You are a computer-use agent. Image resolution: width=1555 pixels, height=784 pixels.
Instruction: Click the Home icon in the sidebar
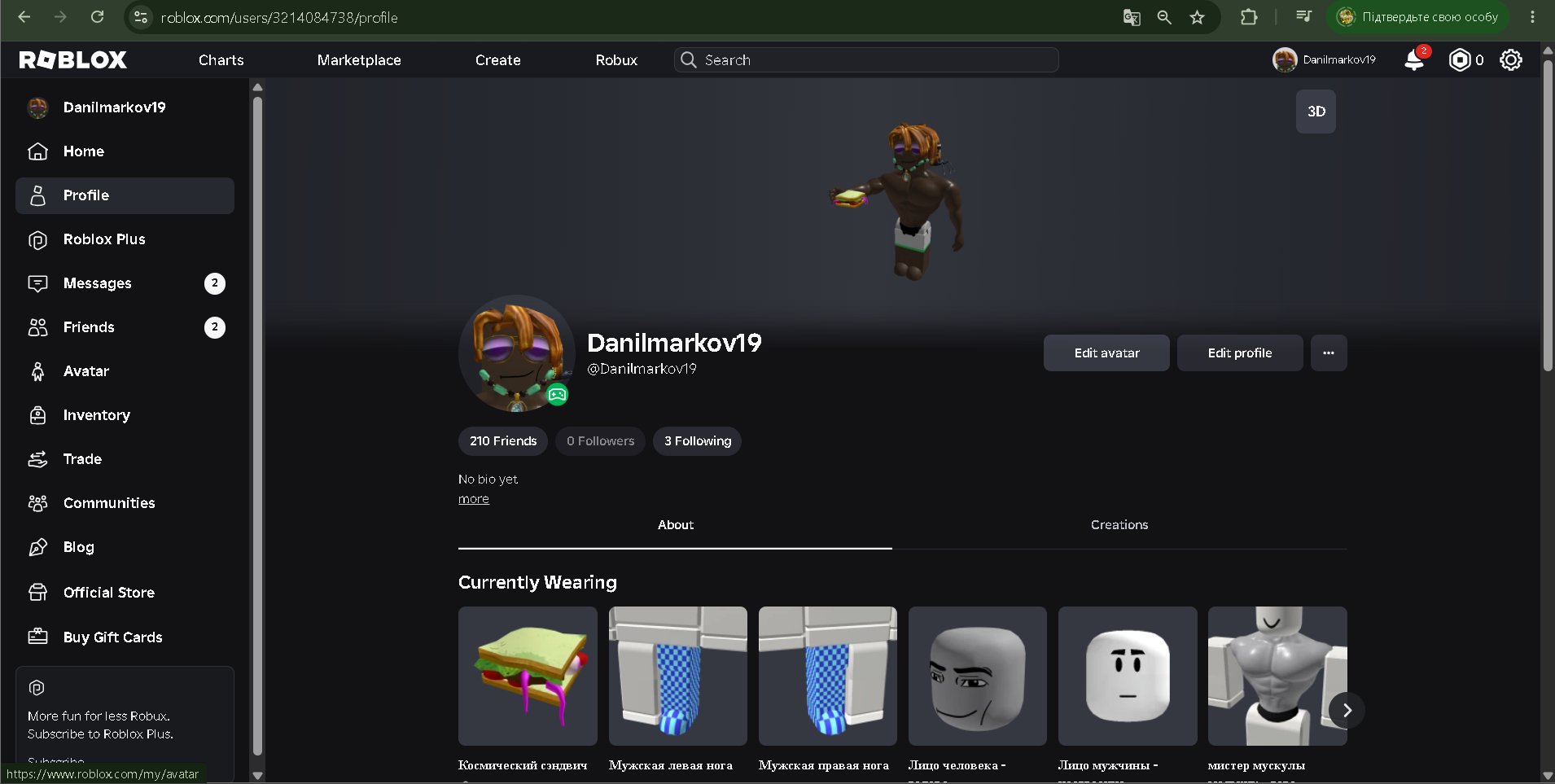click(37, 151)
